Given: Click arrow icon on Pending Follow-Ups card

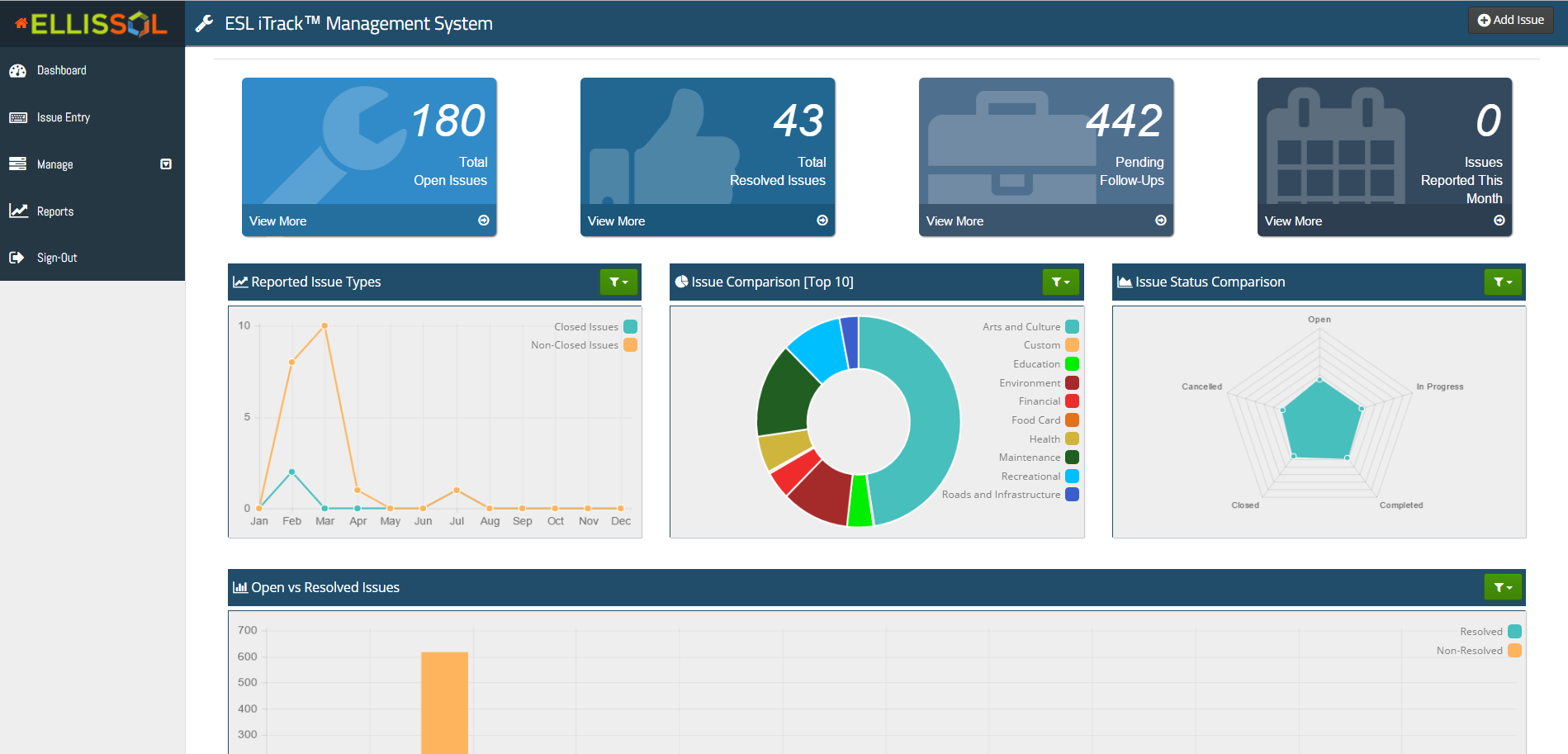Looking at the screenshot, I should tap(1161, 221).
